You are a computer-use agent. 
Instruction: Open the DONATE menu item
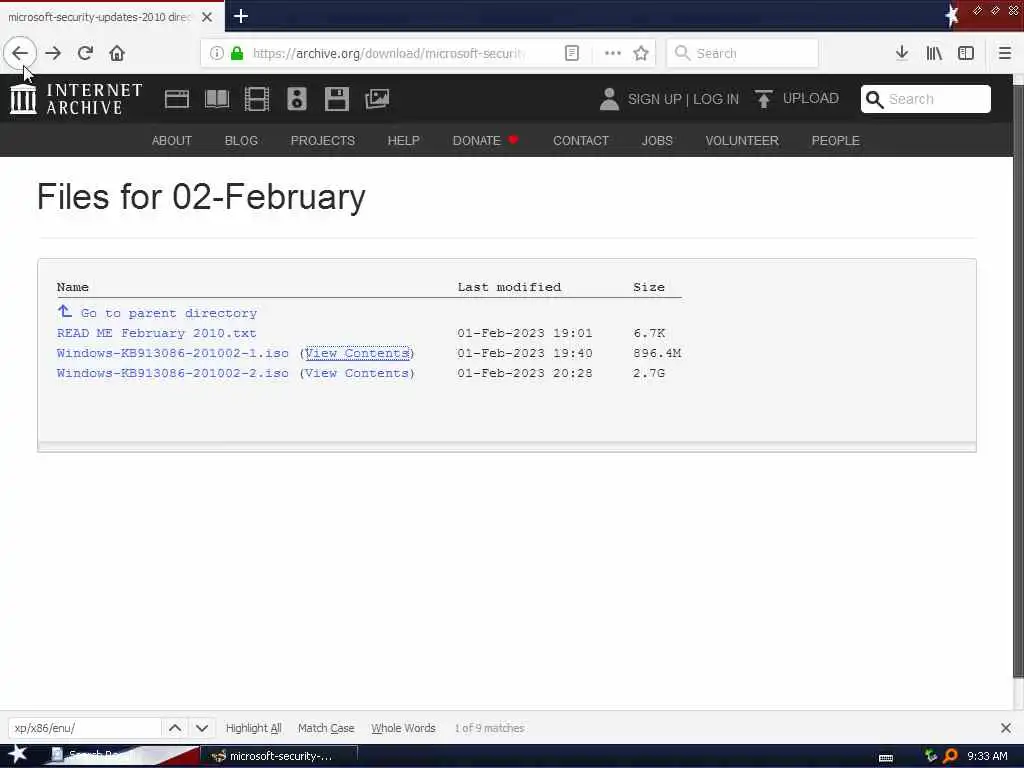485,140
